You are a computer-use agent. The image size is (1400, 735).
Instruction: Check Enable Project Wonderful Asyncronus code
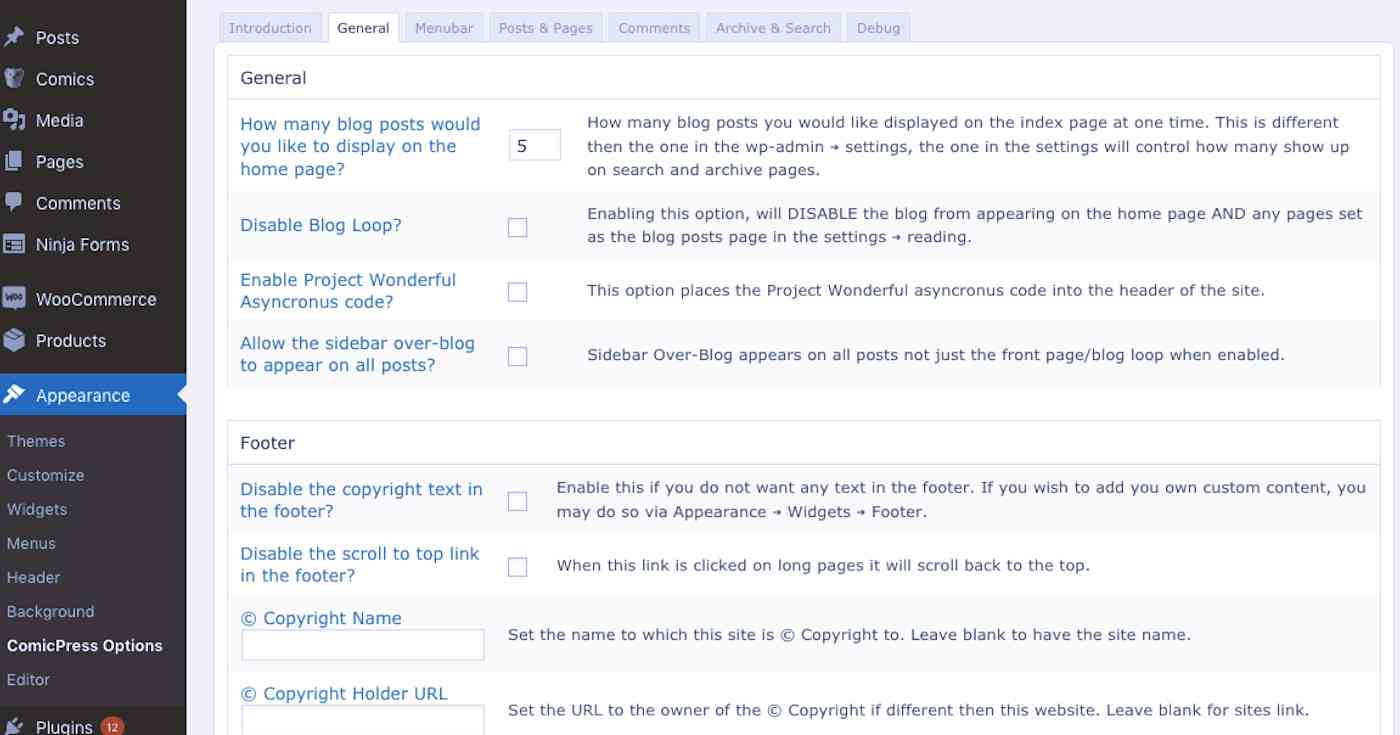coord(517,291)
